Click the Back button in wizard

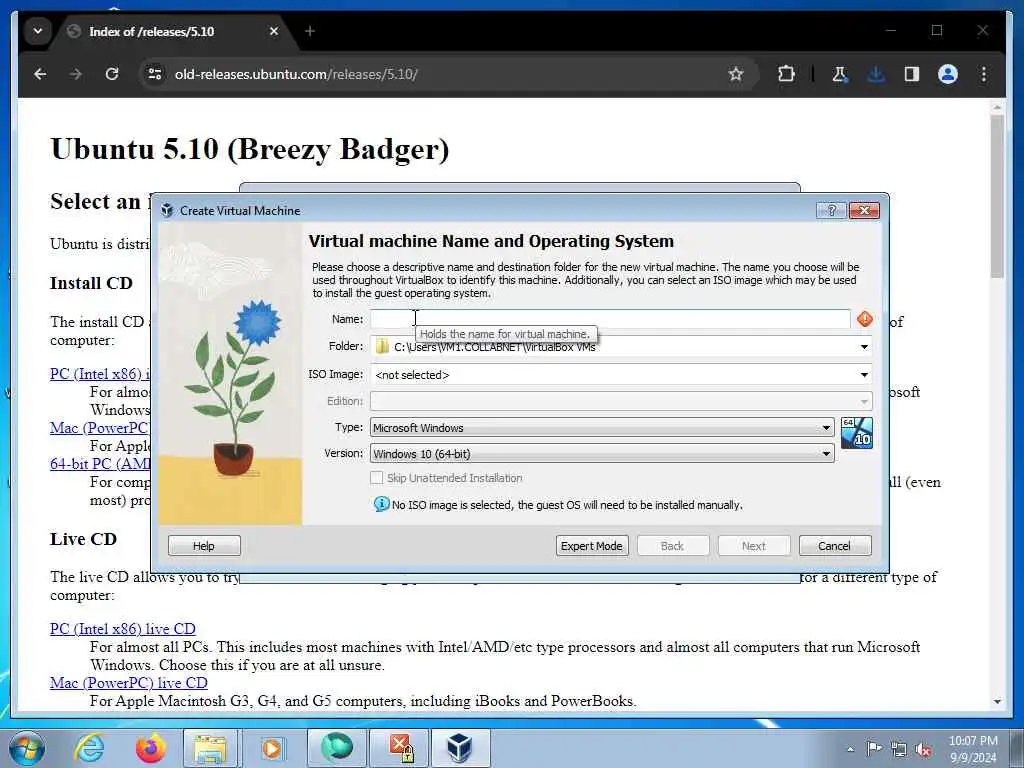(x=673, y=546)
